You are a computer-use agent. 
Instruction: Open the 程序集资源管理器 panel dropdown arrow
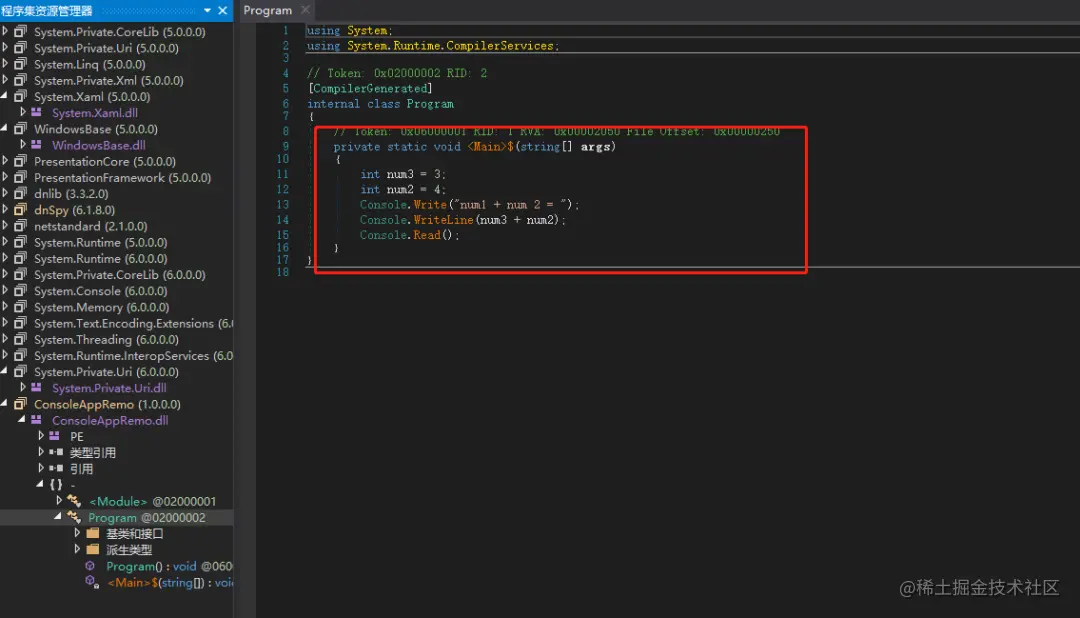pos(207,10)
